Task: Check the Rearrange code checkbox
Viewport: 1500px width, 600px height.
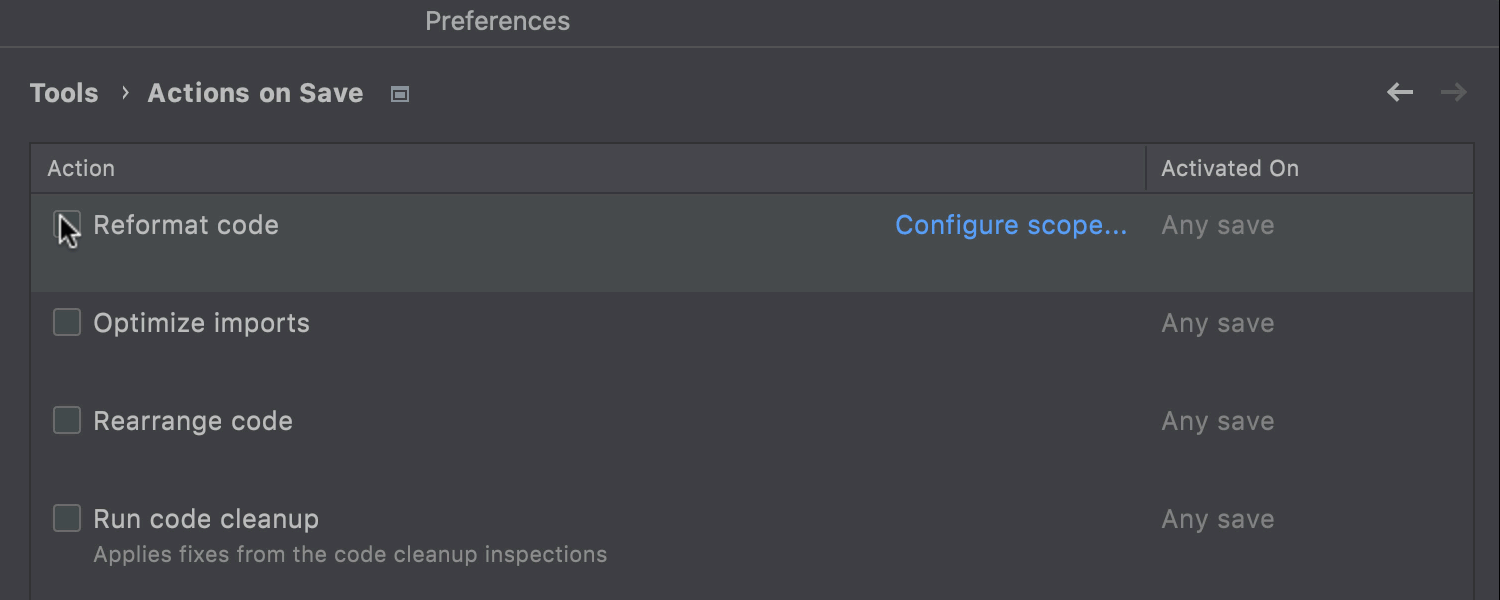Action: (67, 420)
